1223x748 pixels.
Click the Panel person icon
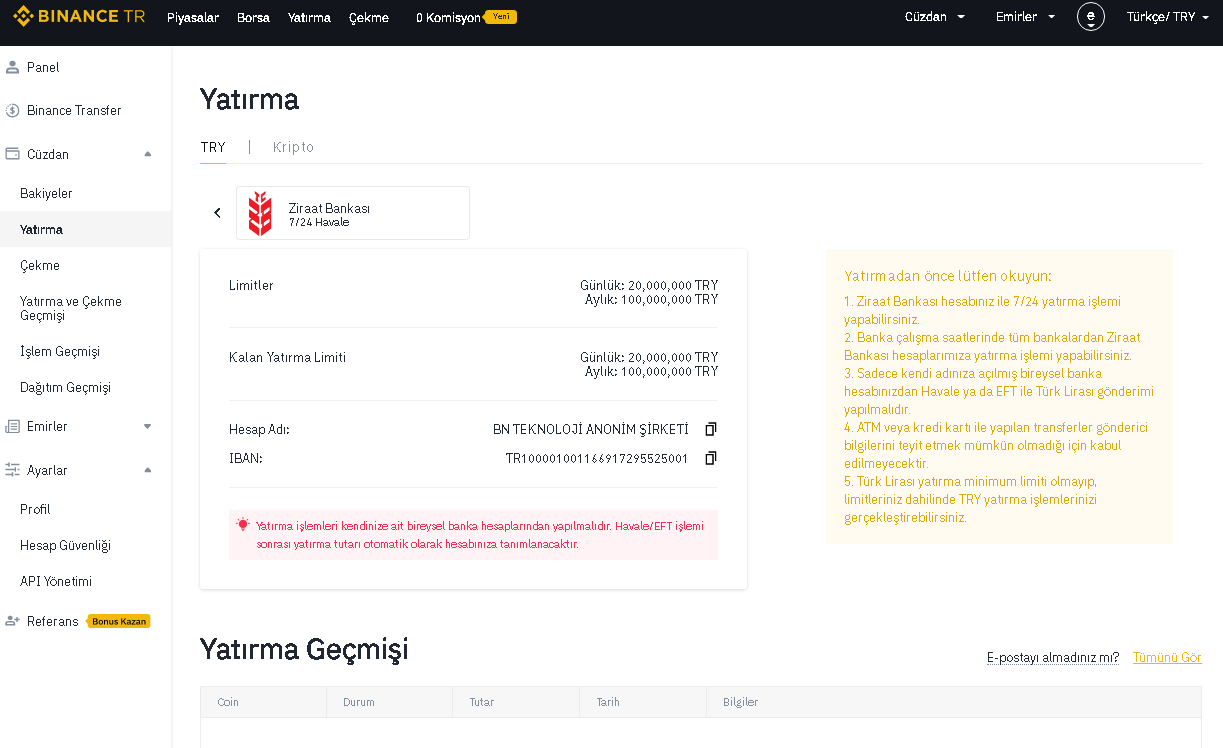(x=12, y=67)
